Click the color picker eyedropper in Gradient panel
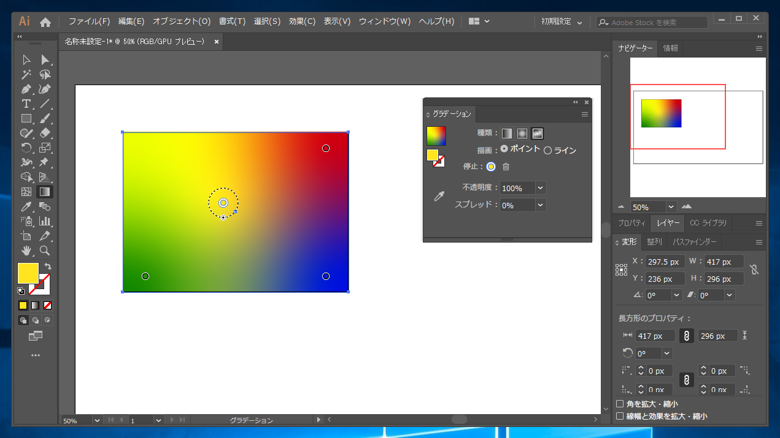The height and width of the screenshot is (438, 780). pos(439,196)
